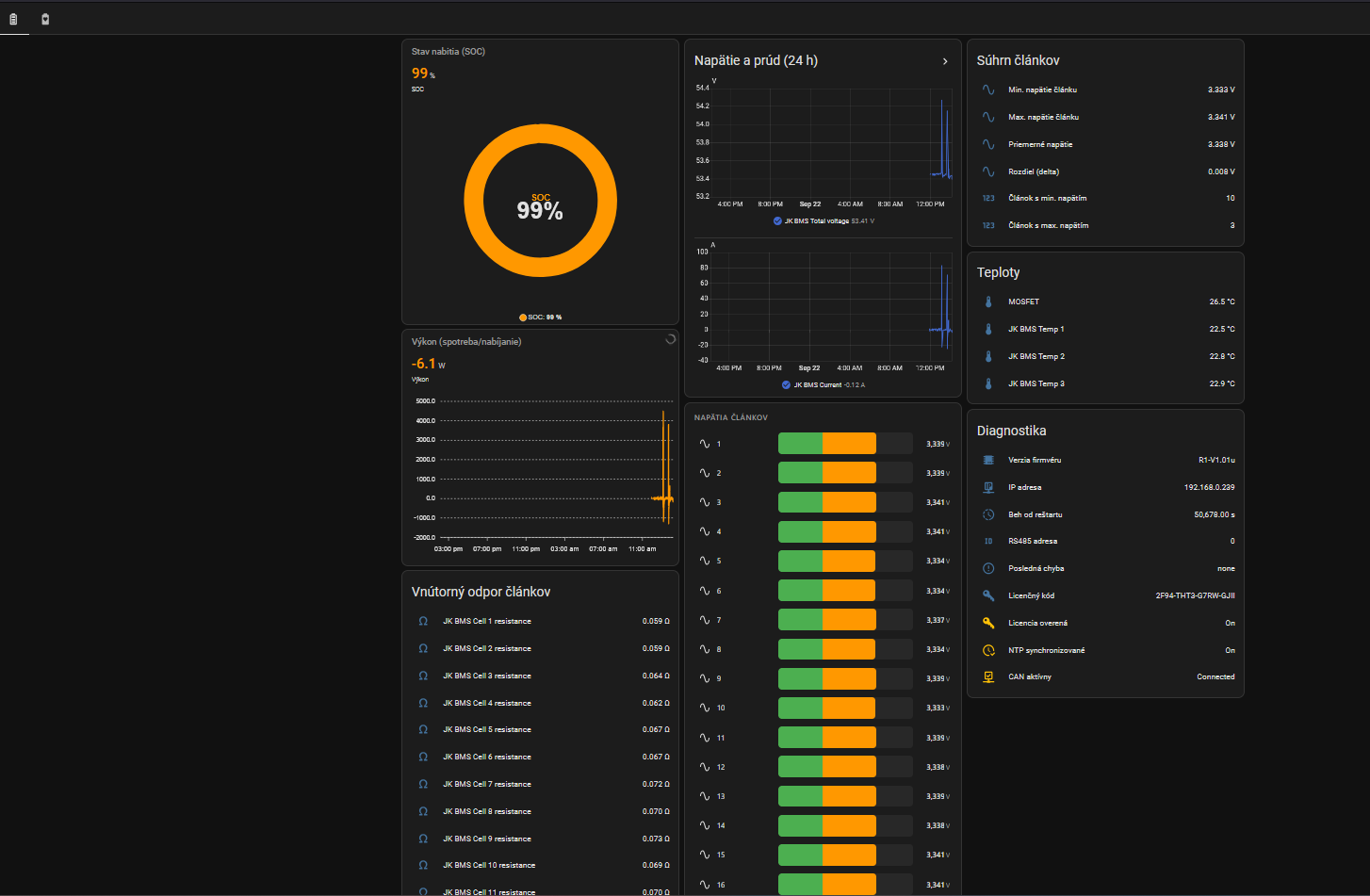Click the Licencia overená yellow key icon
Image resolution: width=1370 pixels, height=896 pixels.
click(x=988, y=623)
